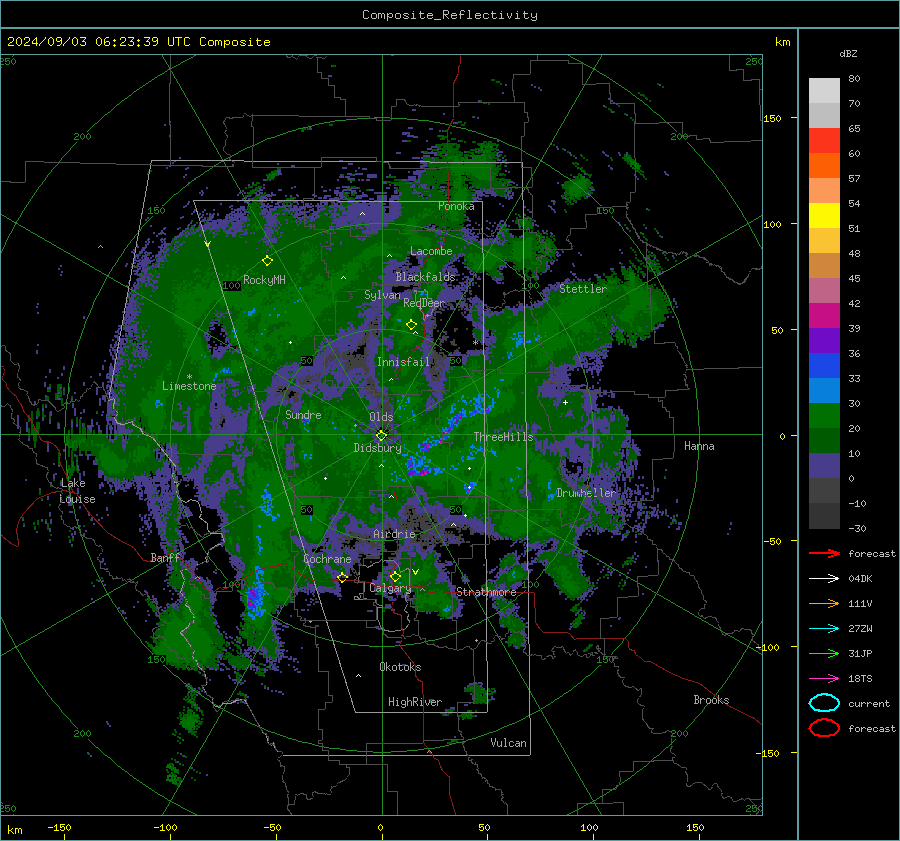Click the Airdrie city label

[x=394, y=534]
